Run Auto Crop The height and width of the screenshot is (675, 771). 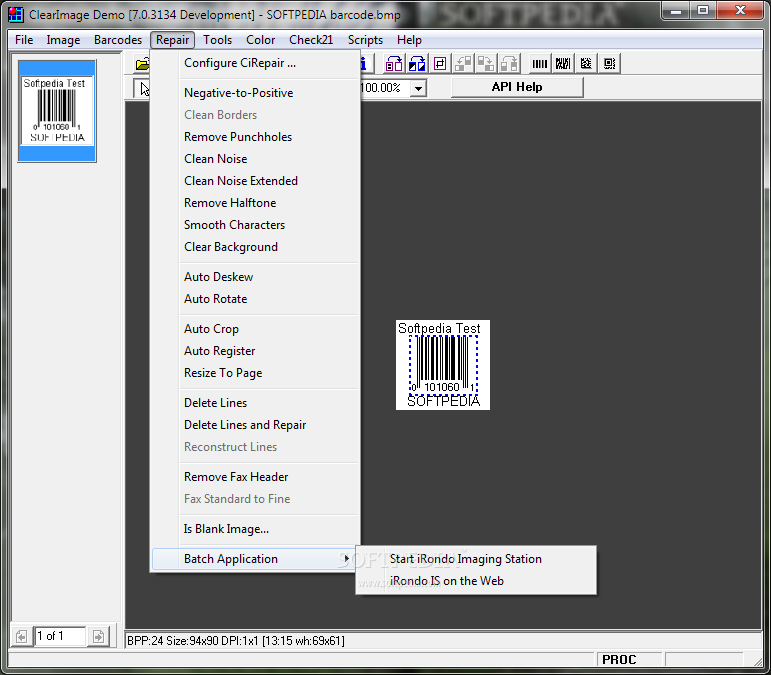(x=254, y=329)
